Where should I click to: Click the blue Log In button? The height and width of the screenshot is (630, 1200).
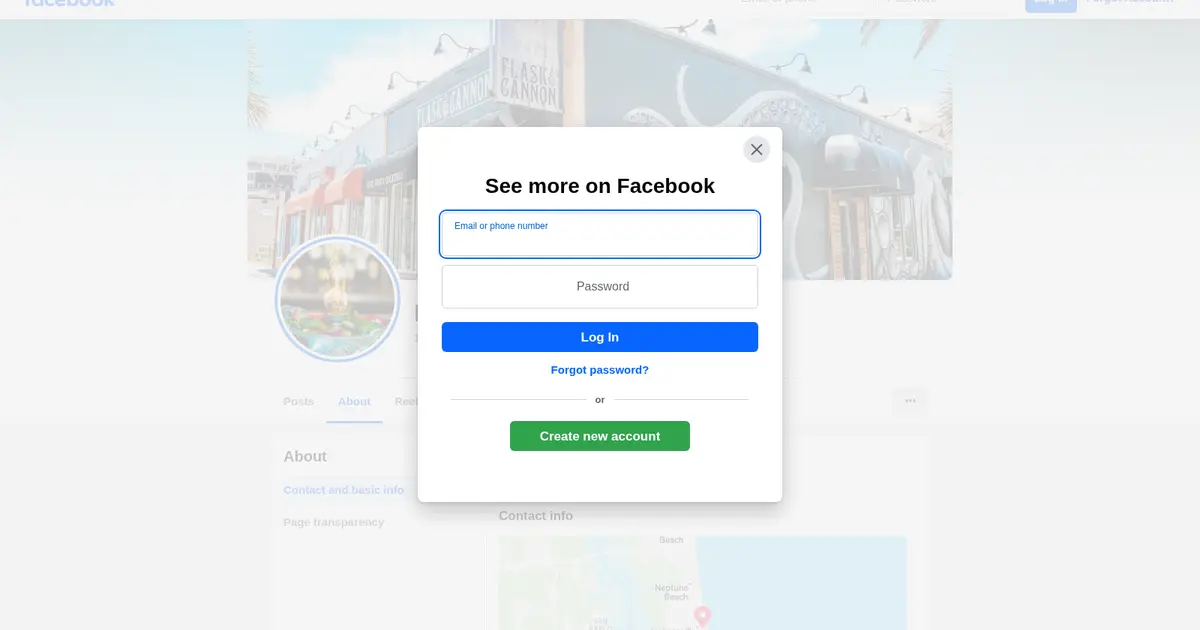click(x=600, y=337)
